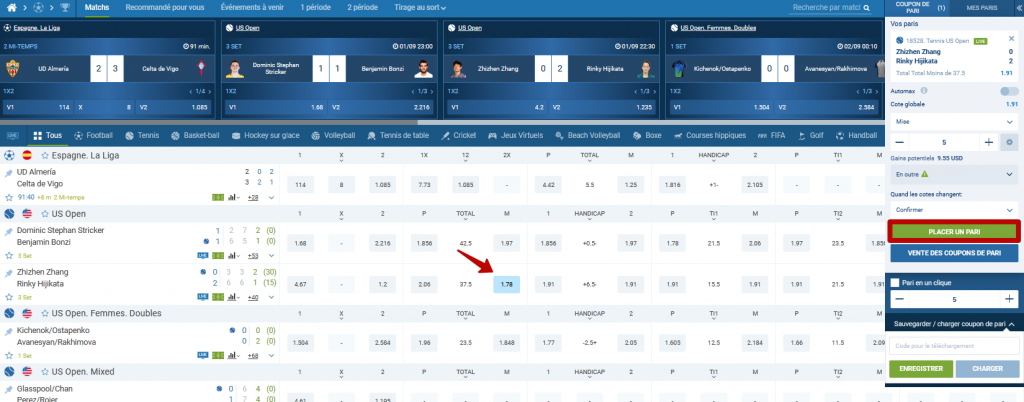Click Vente des coupons de pari button
Viewport: 1024px width, 402px height.
click(952, 253)
